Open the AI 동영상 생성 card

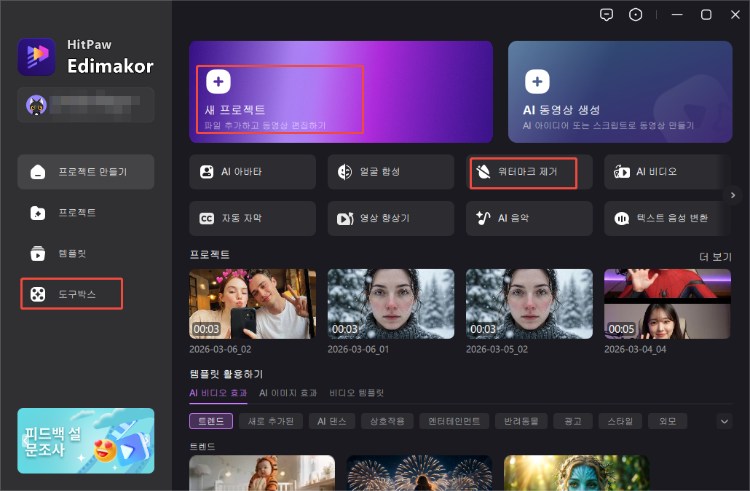click(x=620, y=92)
